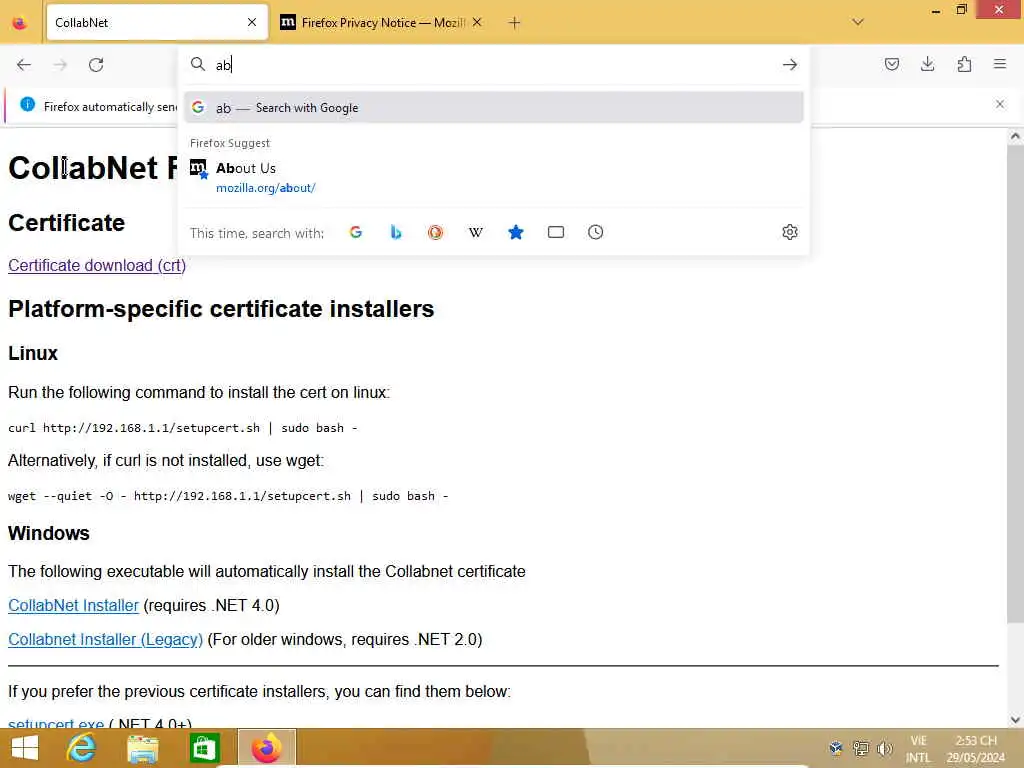Search this time with Bing
Image resolution: width=1024 pixels, height=768 pixels.
(x=396, y=232)
